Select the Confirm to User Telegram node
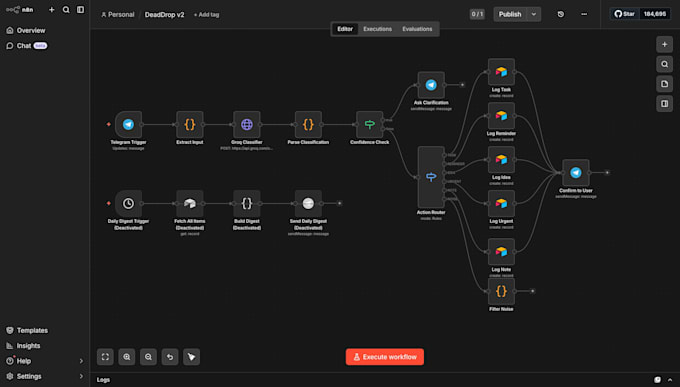Viewport: 680px width, 387px height. pos(575,173)
